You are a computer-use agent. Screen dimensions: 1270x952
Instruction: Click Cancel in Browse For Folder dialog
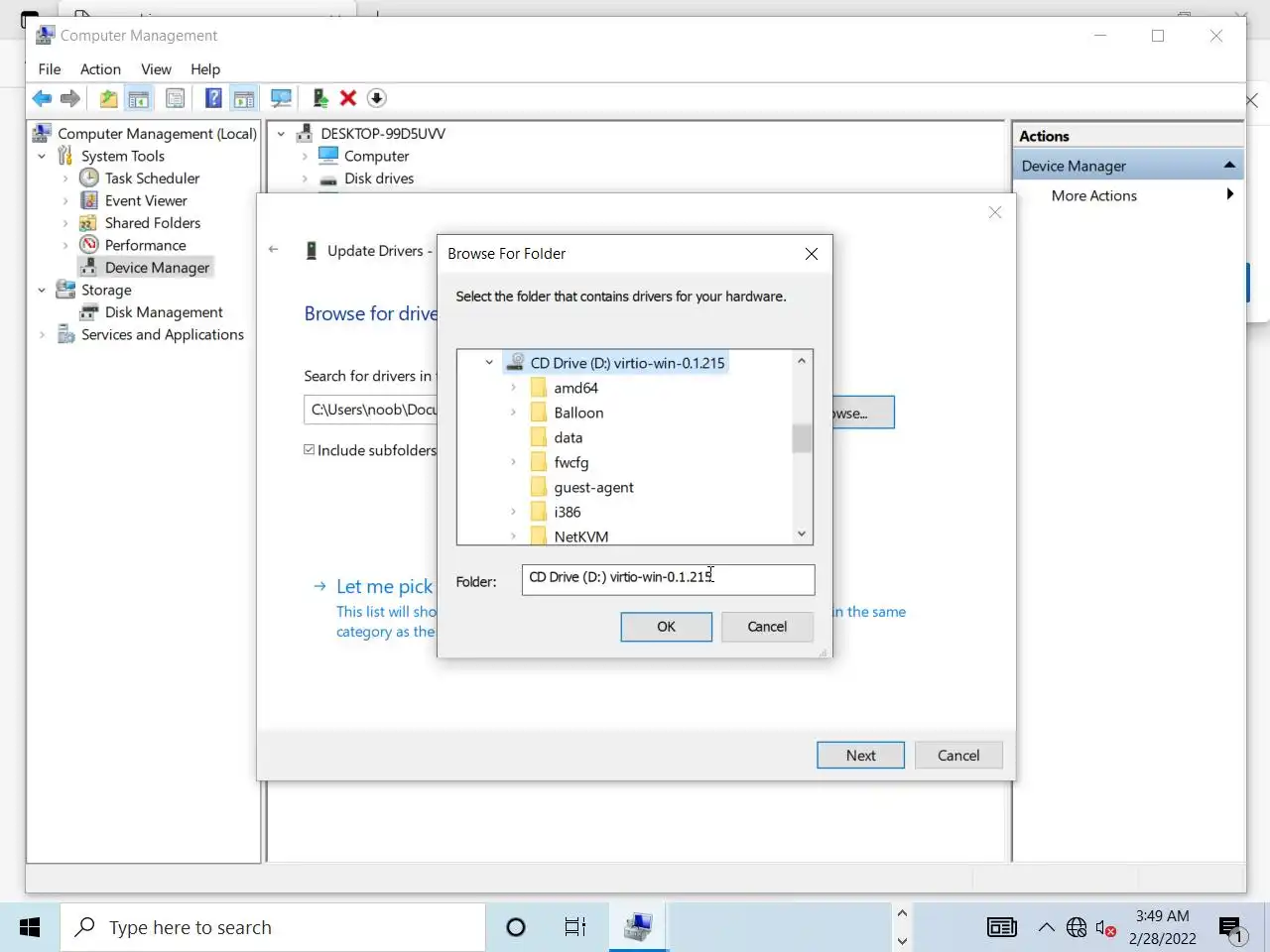point(767,627)
